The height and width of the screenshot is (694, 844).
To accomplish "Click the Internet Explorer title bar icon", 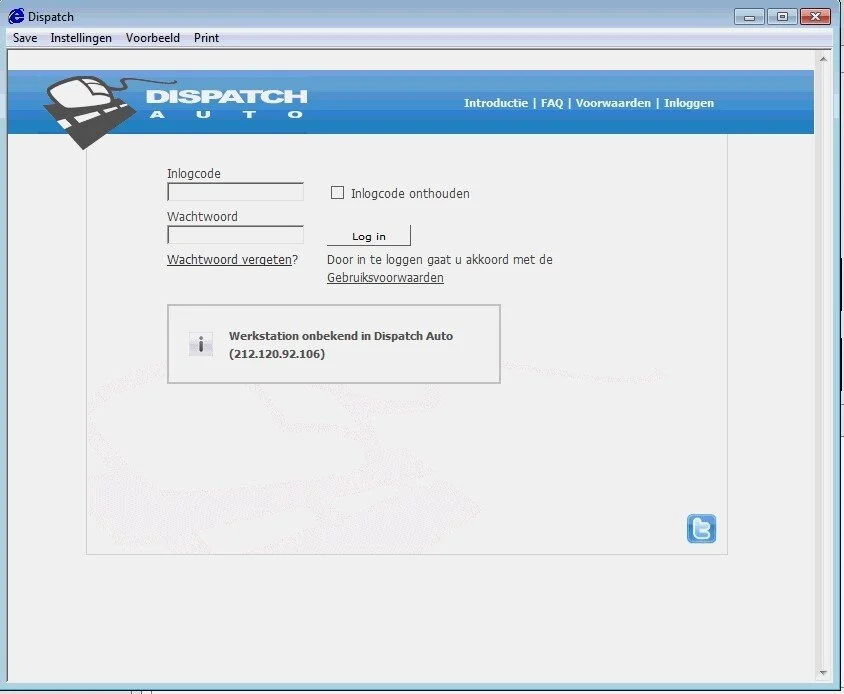I will [16, 16].
